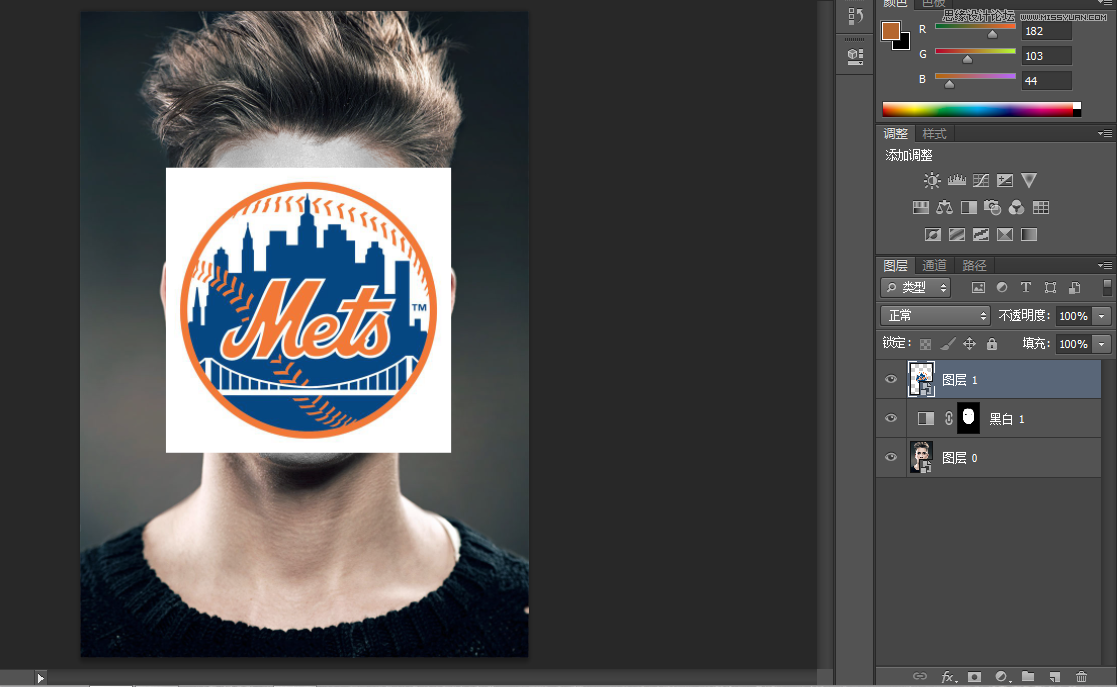Pick a color from the spectrum ramp
This screenshot has width=1117, height=687.
[x=981, y=108]
